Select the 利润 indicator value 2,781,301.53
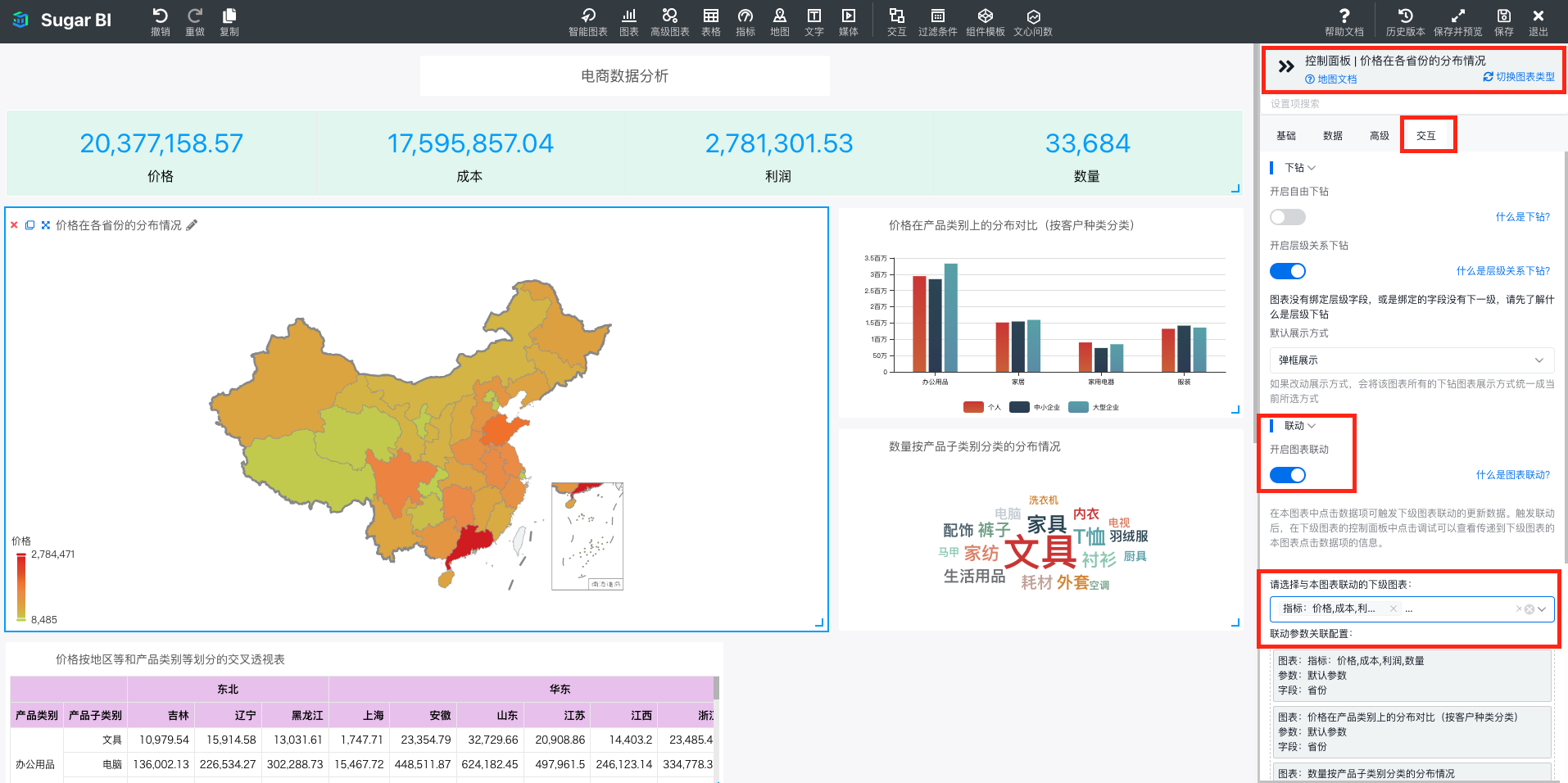 (779, 143)
